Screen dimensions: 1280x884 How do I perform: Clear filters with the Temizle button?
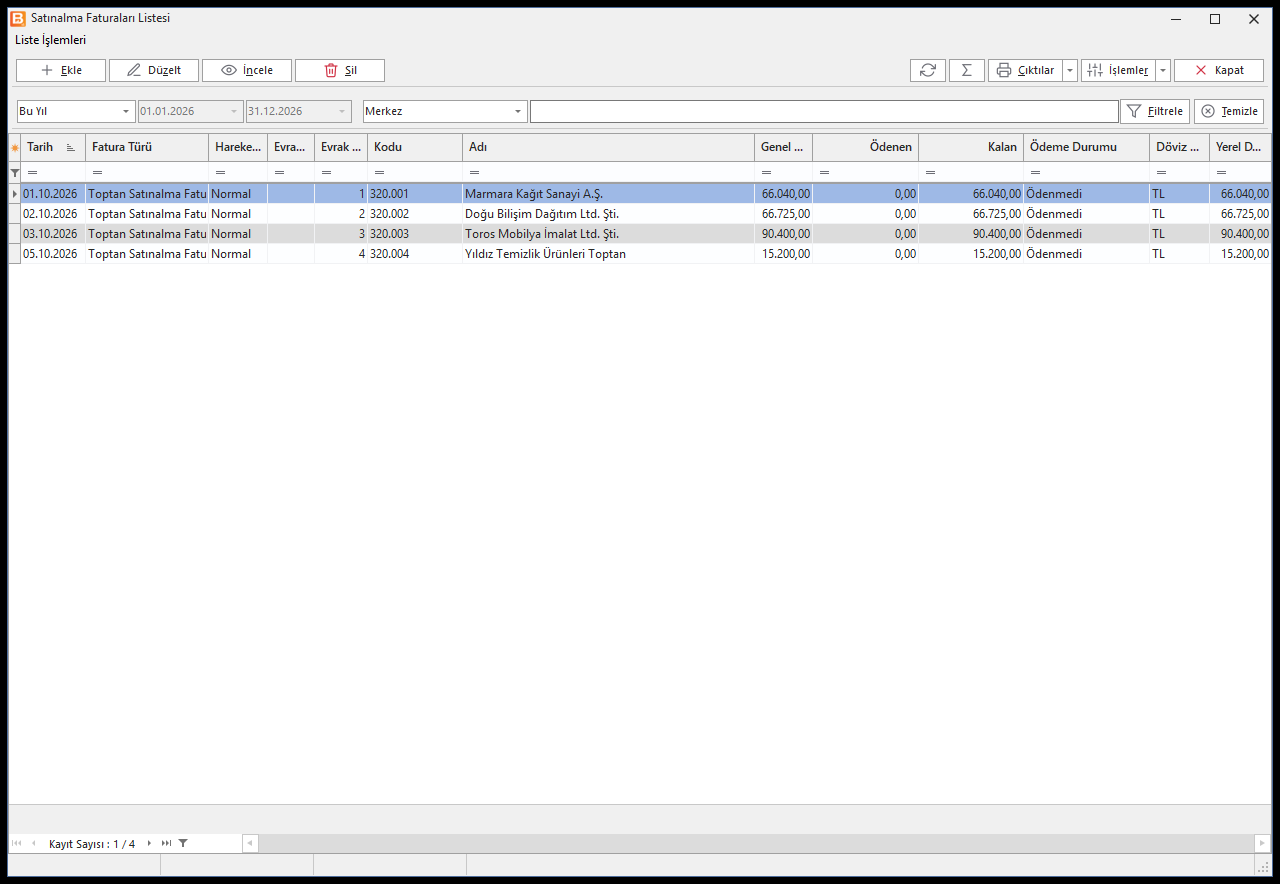point(1229,111)
